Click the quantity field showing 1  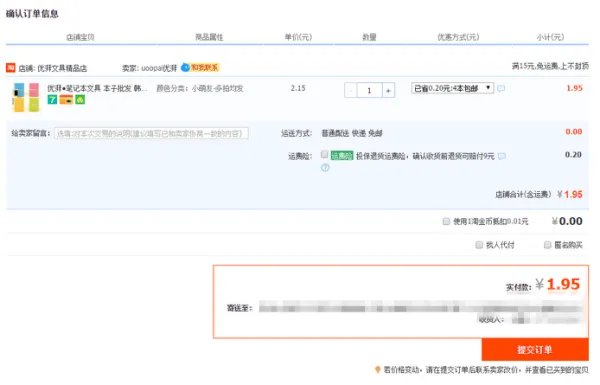(369, 90)
